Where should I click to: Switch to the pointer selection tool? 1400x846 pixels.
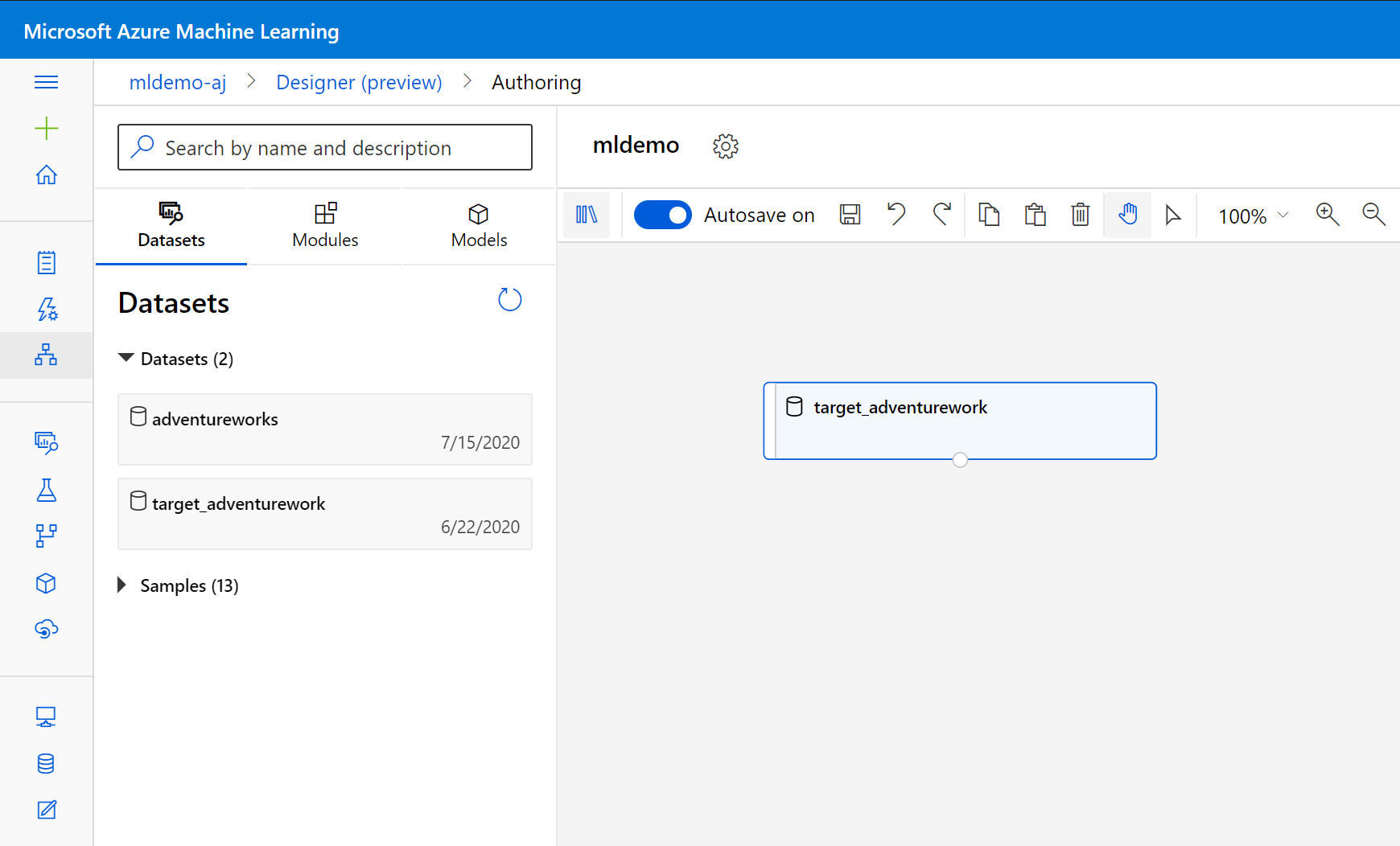[x=1174, y=215]
